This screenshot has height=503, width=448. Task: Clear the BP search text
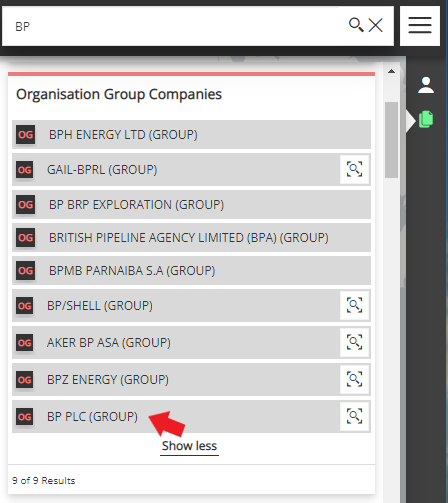click(376, 25)
